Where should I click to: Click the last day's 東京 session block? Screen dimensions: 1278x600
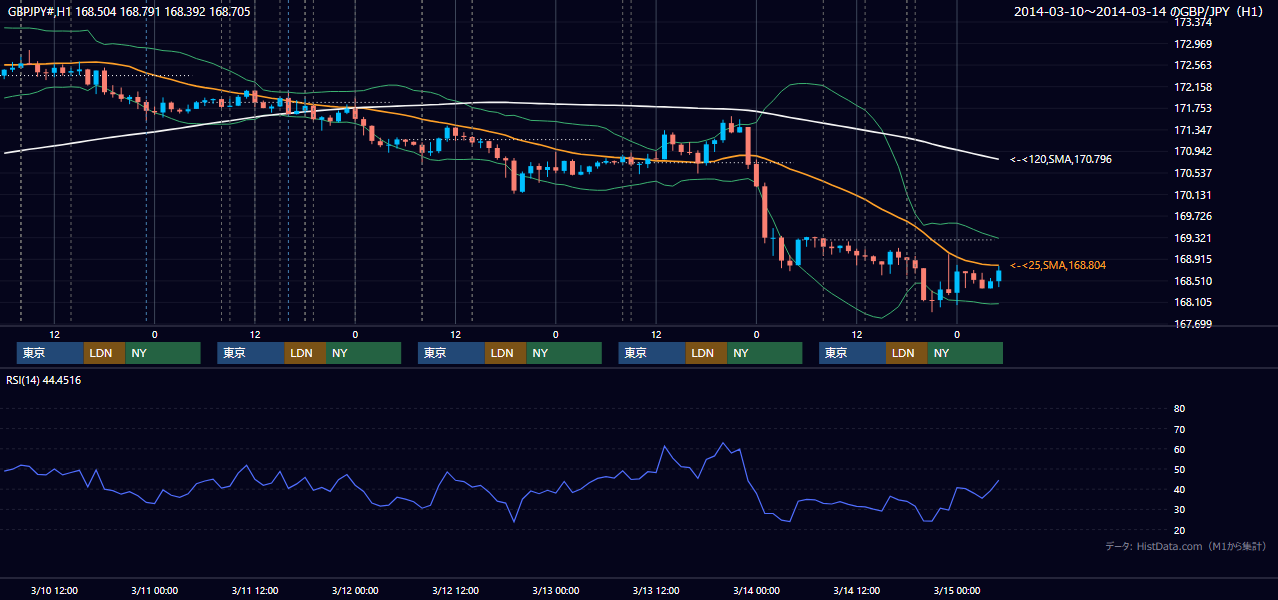[852, 353]
